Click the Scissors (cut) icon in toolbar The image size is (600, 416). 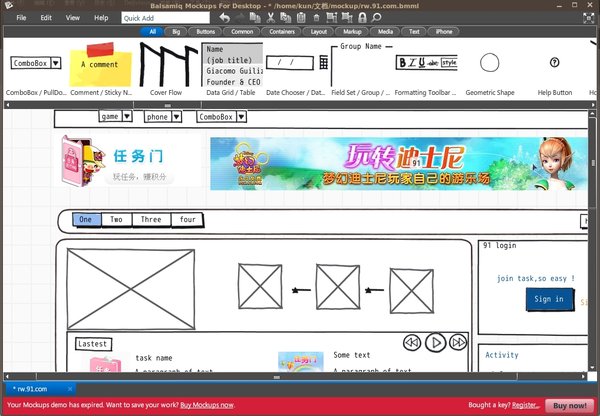[268, 18]
